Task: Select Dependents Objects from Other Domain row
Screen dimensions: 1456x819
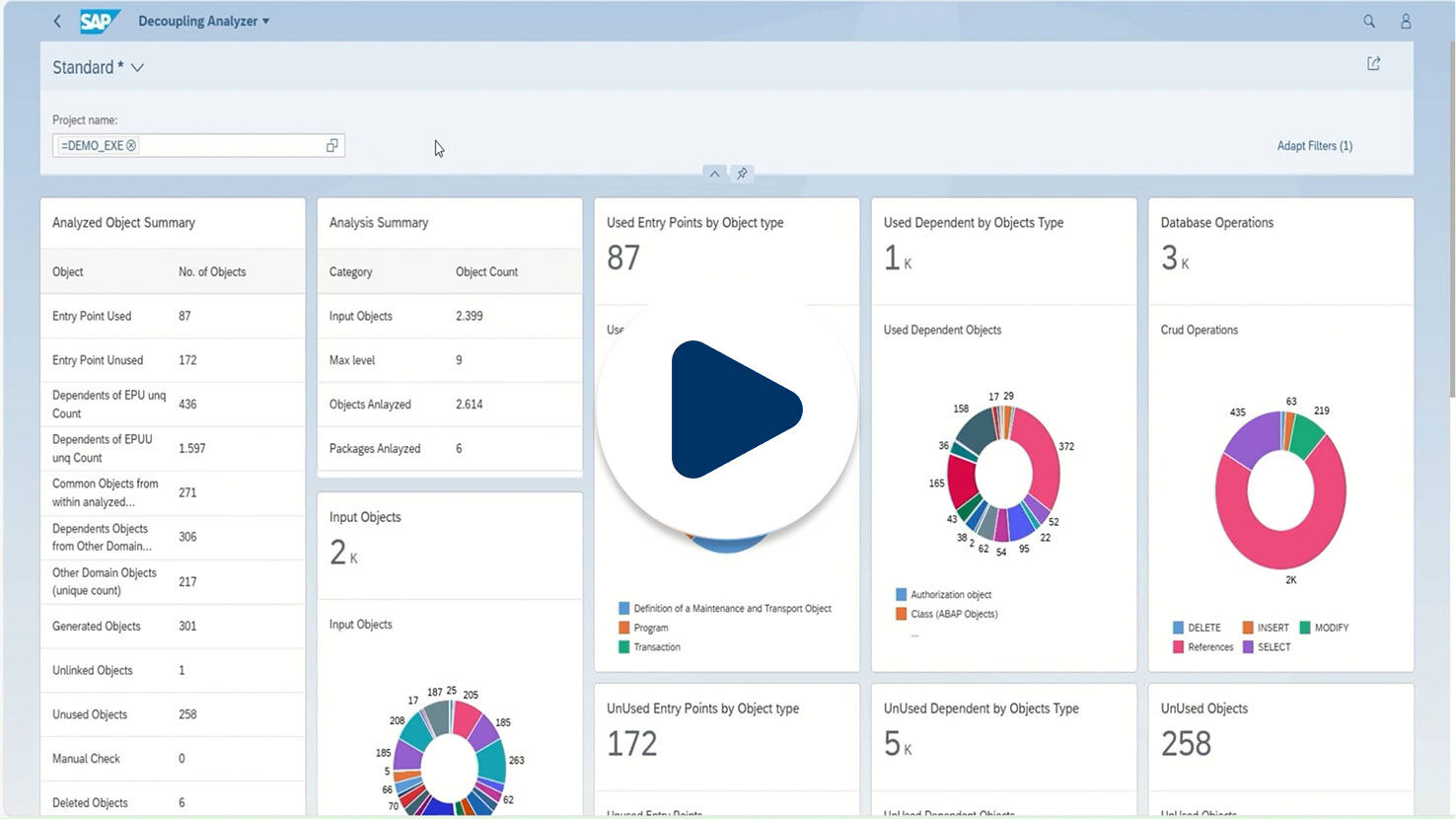Action: [x=173, y=537]
